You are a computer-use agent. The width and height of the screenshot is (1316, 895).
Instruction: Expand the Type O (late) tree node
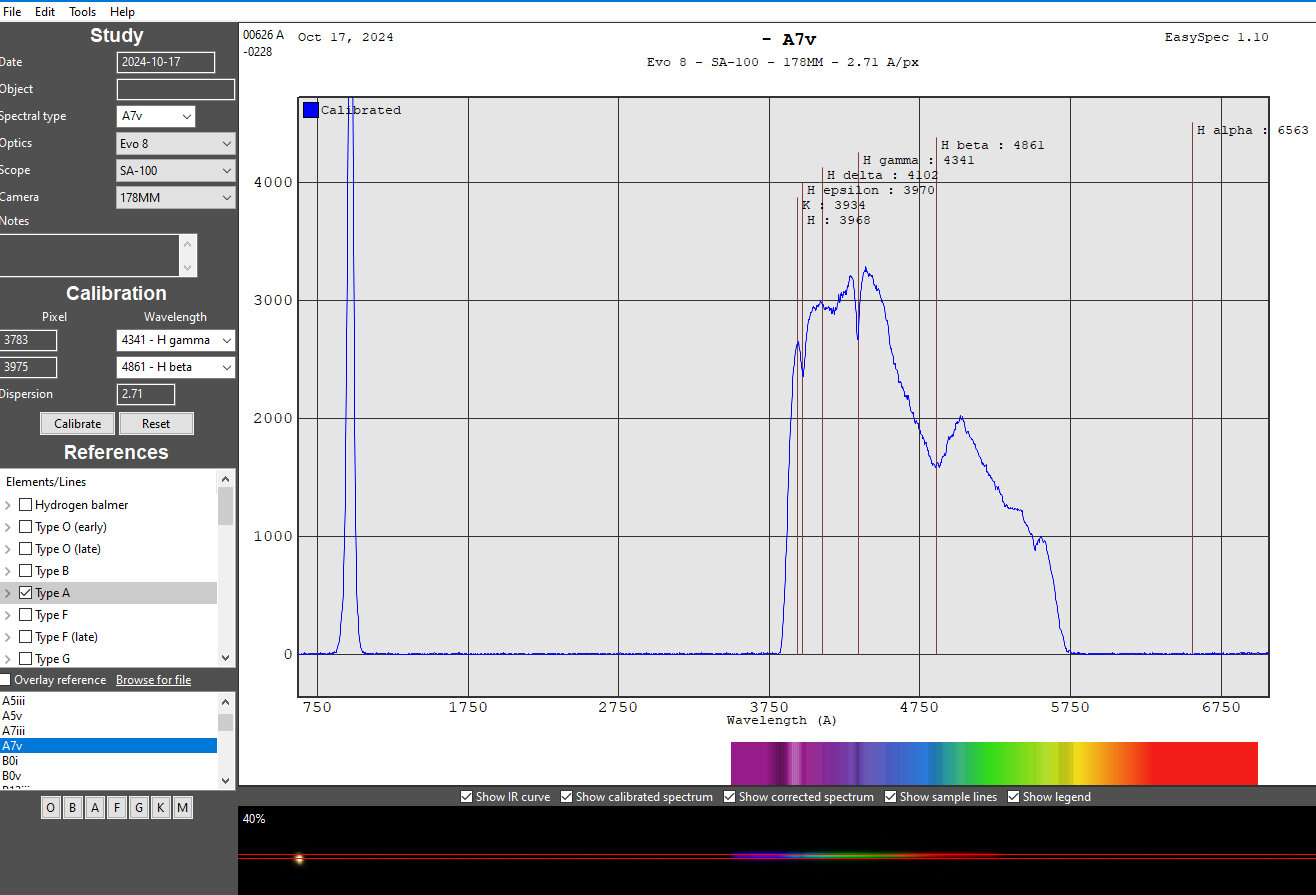tap(8, 549)
